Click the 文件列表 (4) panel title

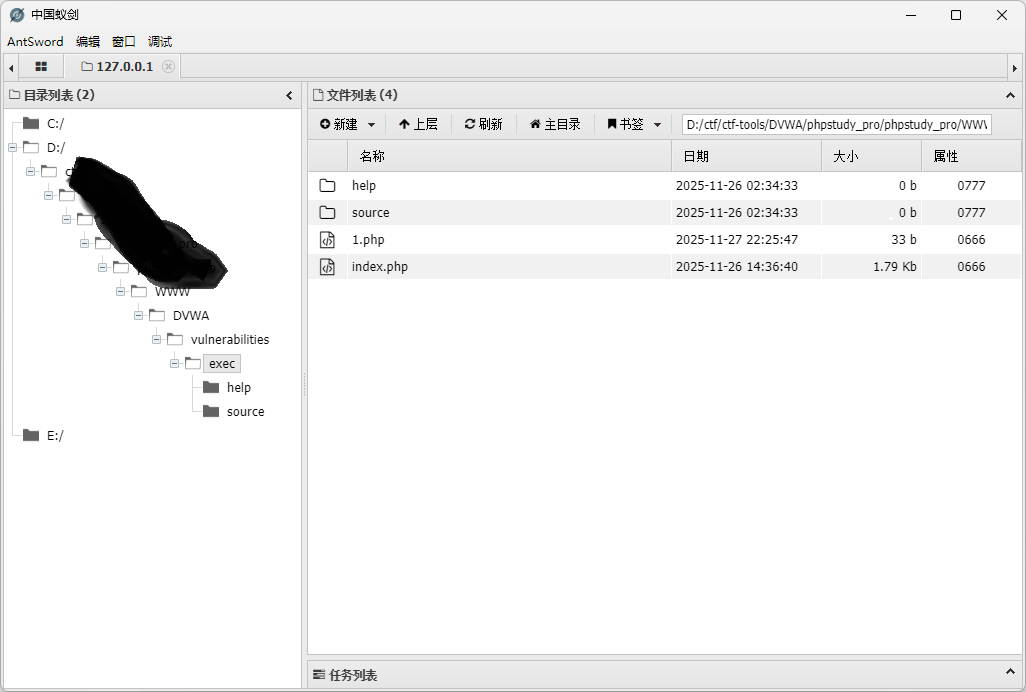(x=362, y=95)
